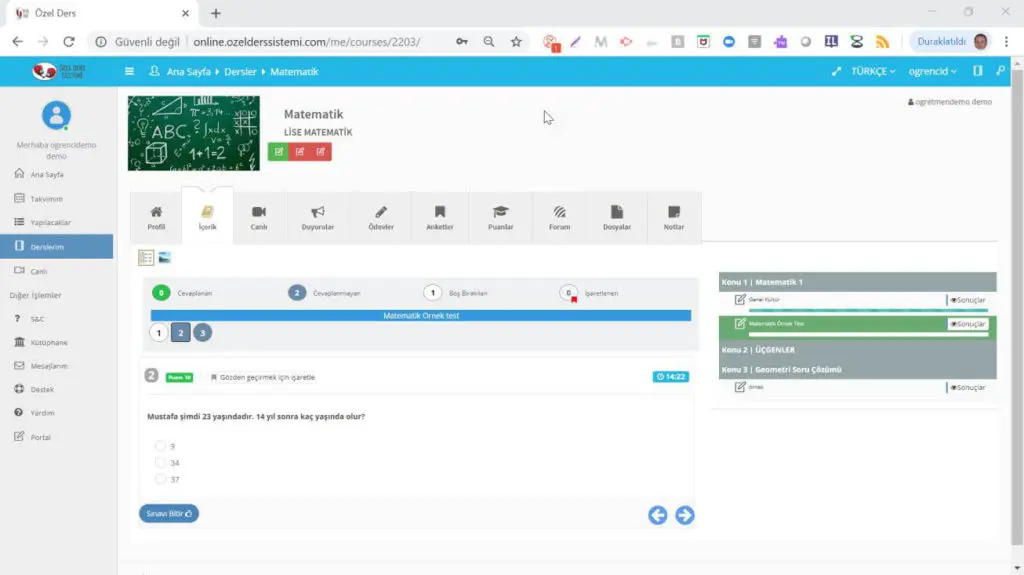1024x575 pixels.
Task: Bookmark this page with the star icon
Action: coord(516,42)
